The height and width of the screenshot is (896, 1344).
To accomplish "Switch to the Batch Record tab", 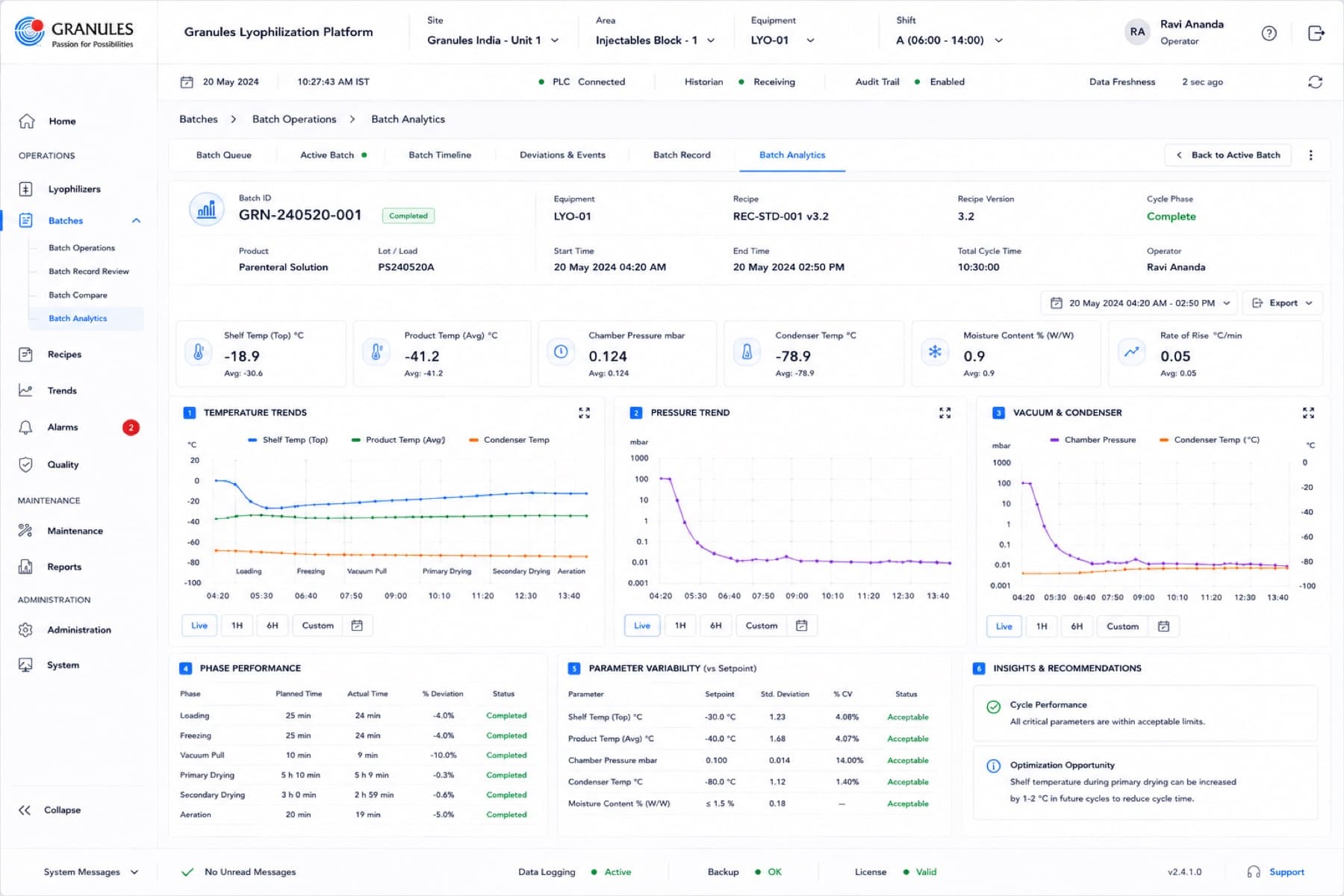I will pos(682,155).
